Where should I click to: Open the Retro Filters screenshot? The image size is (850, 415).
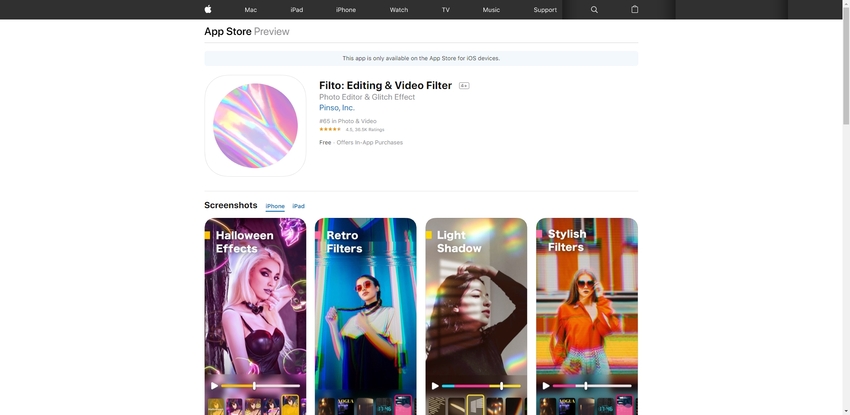click(x=366, y=316)
